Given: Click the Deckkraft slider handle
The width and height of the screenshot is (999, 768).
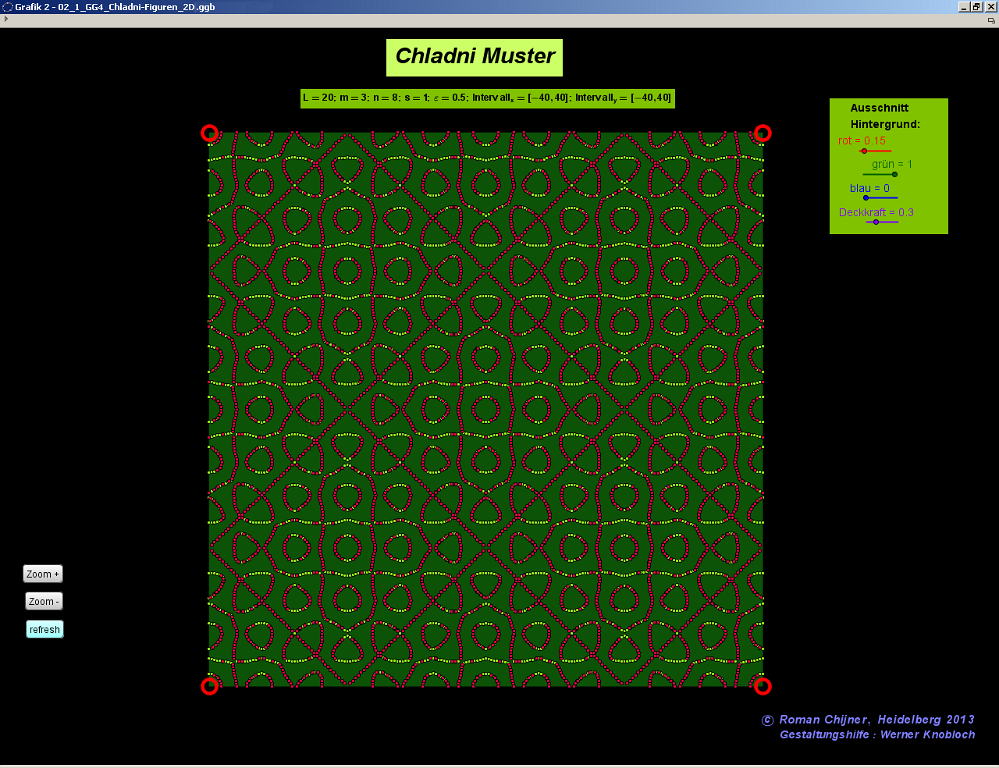Looking at the screenshot, I should (x=876, y=222).
